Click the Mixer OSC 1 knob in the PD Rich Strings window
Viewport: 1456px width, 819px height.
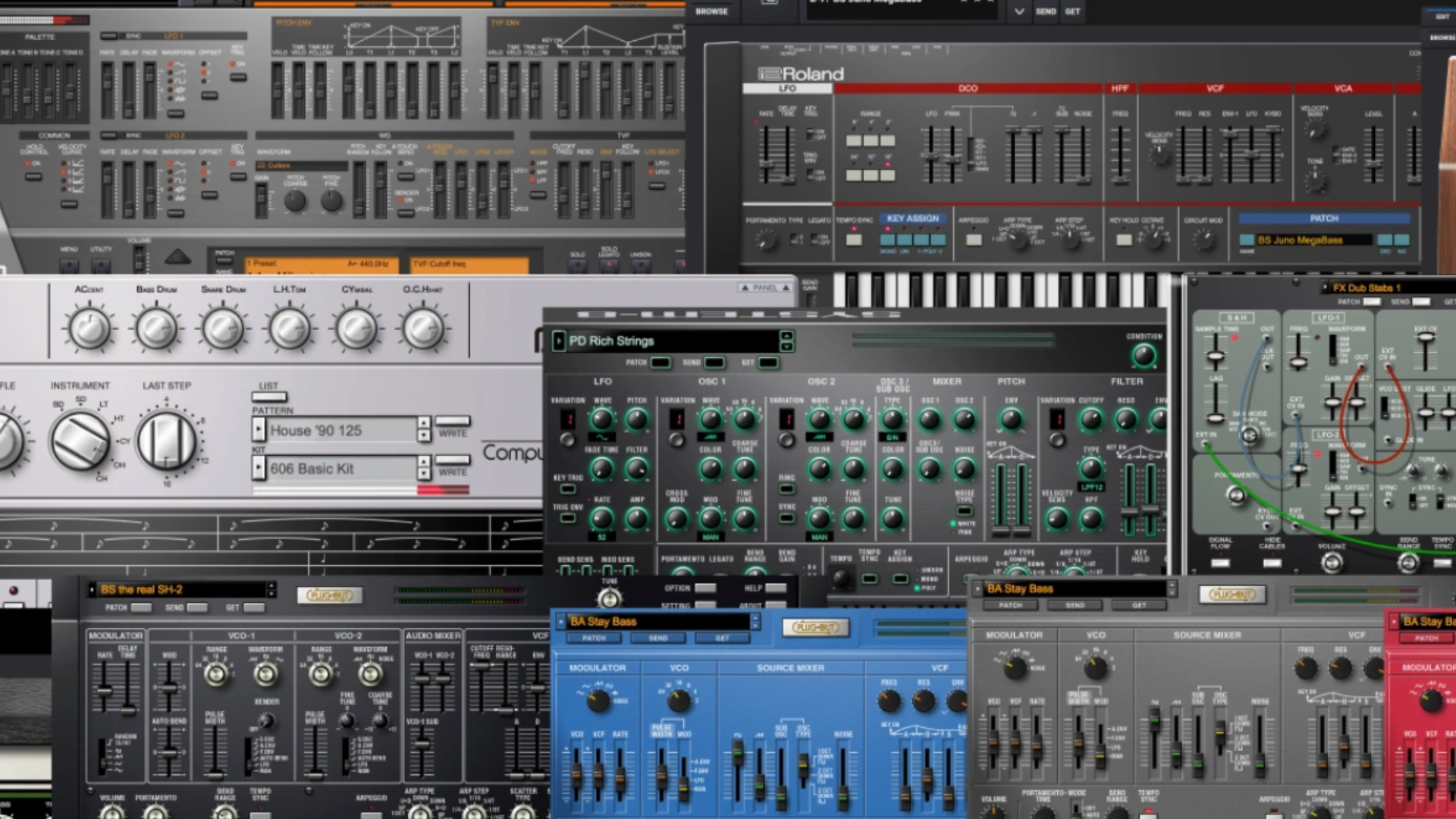click(930, 419)
